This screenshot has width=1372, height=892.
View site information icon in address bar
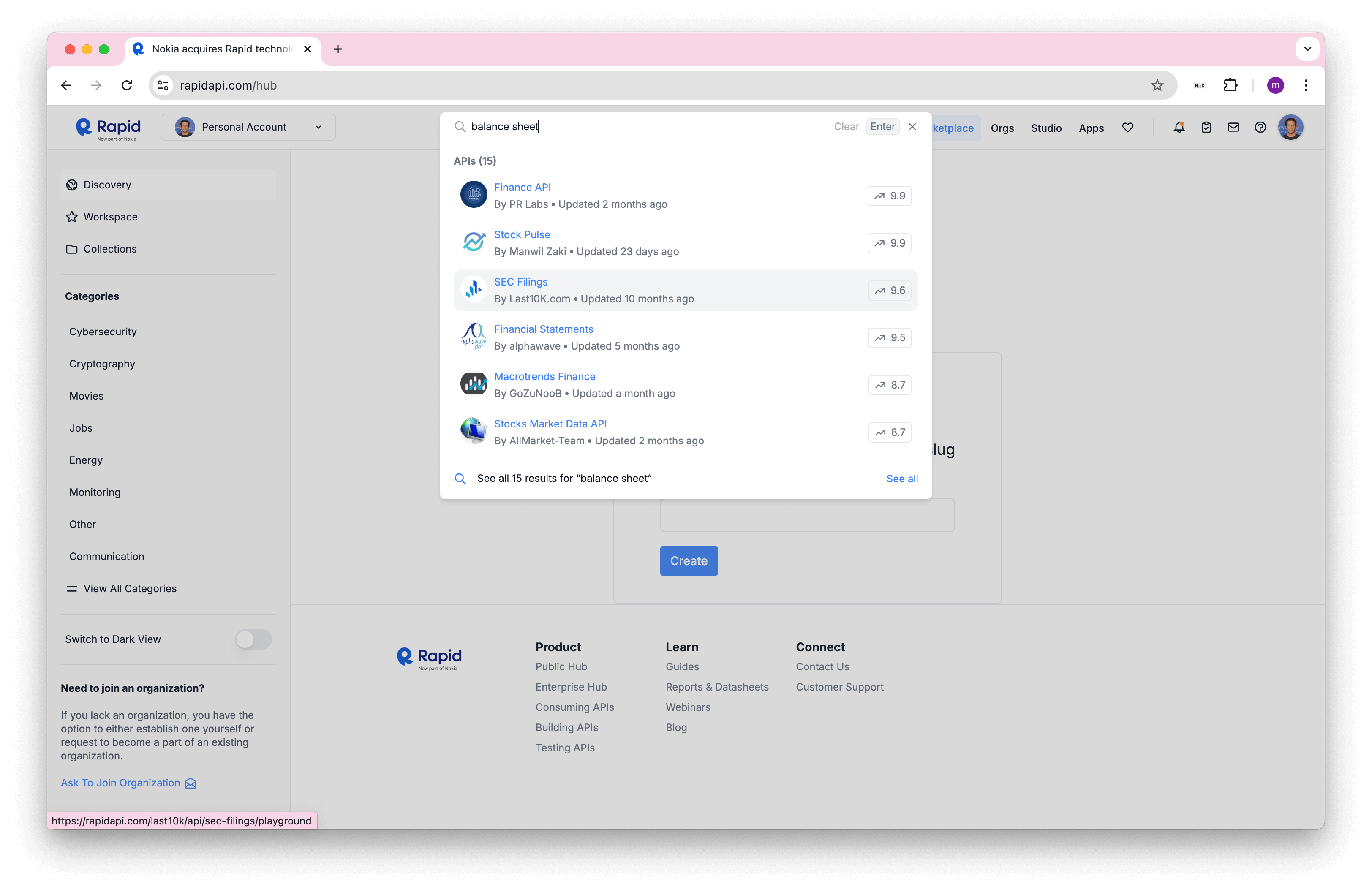point(163,85)
